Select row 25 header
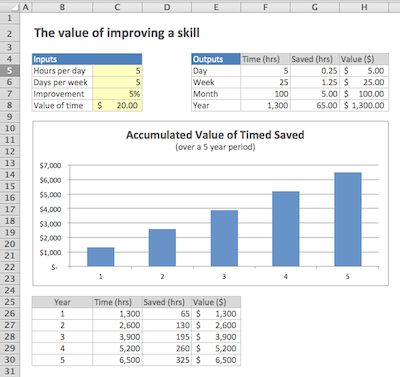Image resolution: width=400 pixels, height=377 pixels. click(10, 302)
